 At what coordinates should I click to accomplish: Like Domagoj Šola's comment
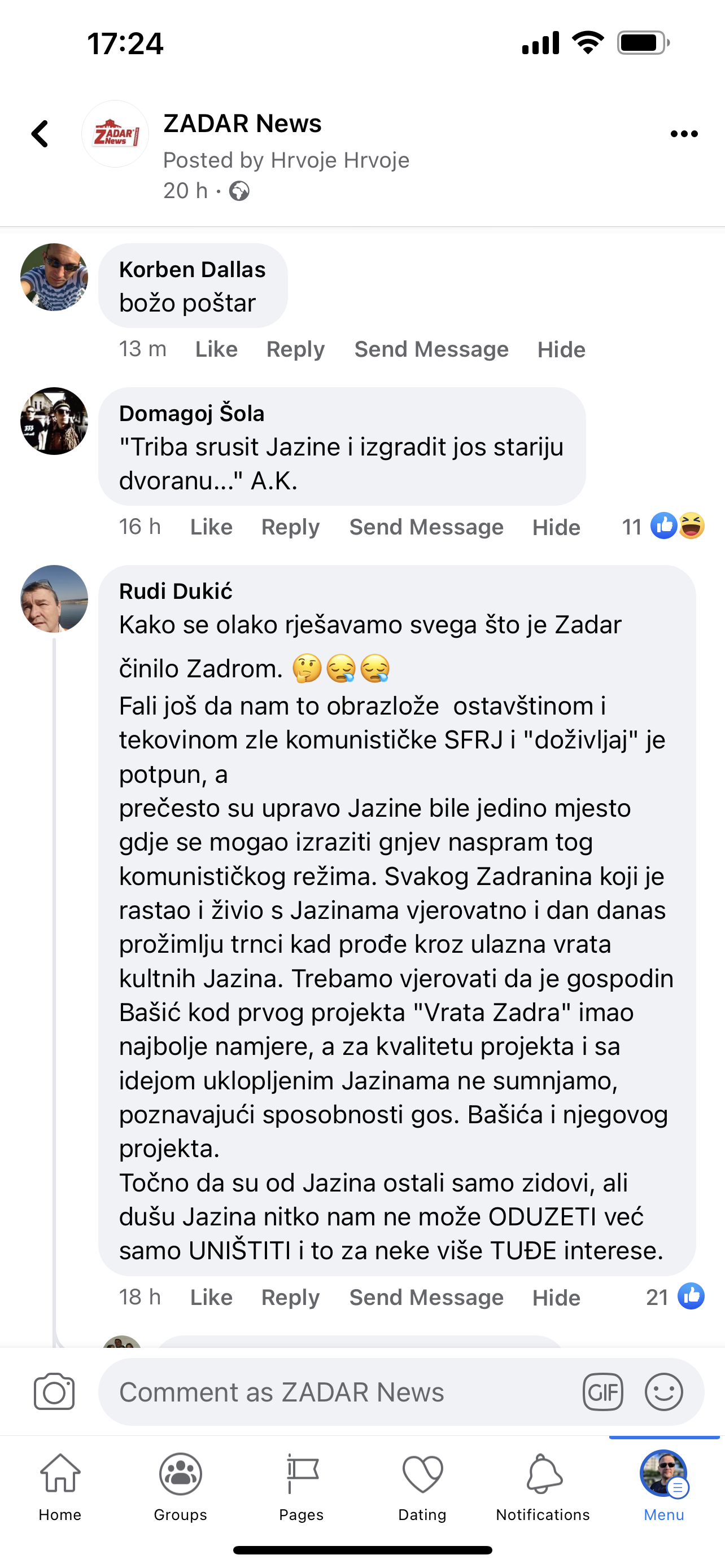pyautogui.click(x=211, y=527)
